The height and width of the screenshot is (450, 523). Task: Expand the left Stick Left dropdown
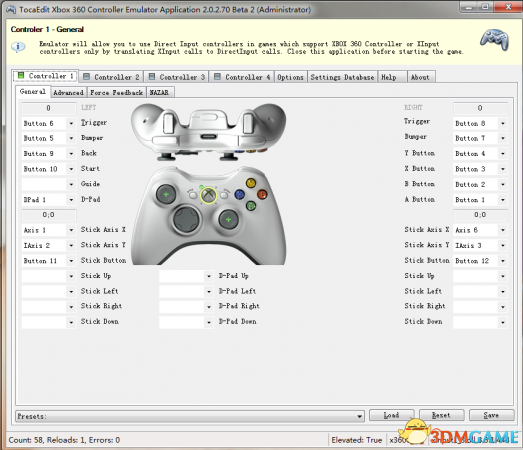[71, 291]
